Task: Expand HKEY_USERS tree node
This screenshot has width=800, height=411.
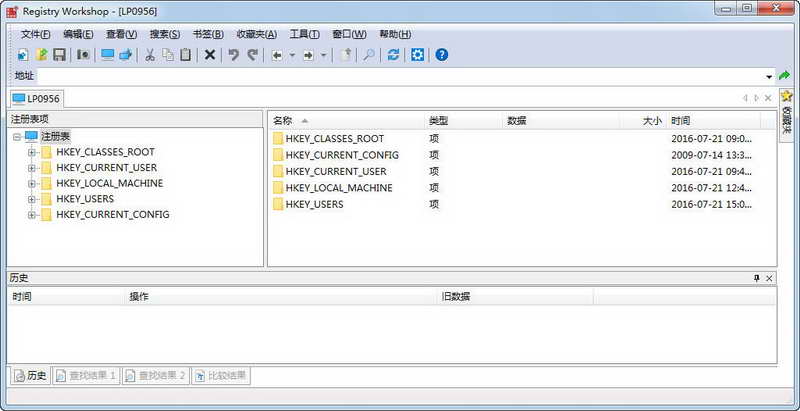Action: click(x=32, y=199)
